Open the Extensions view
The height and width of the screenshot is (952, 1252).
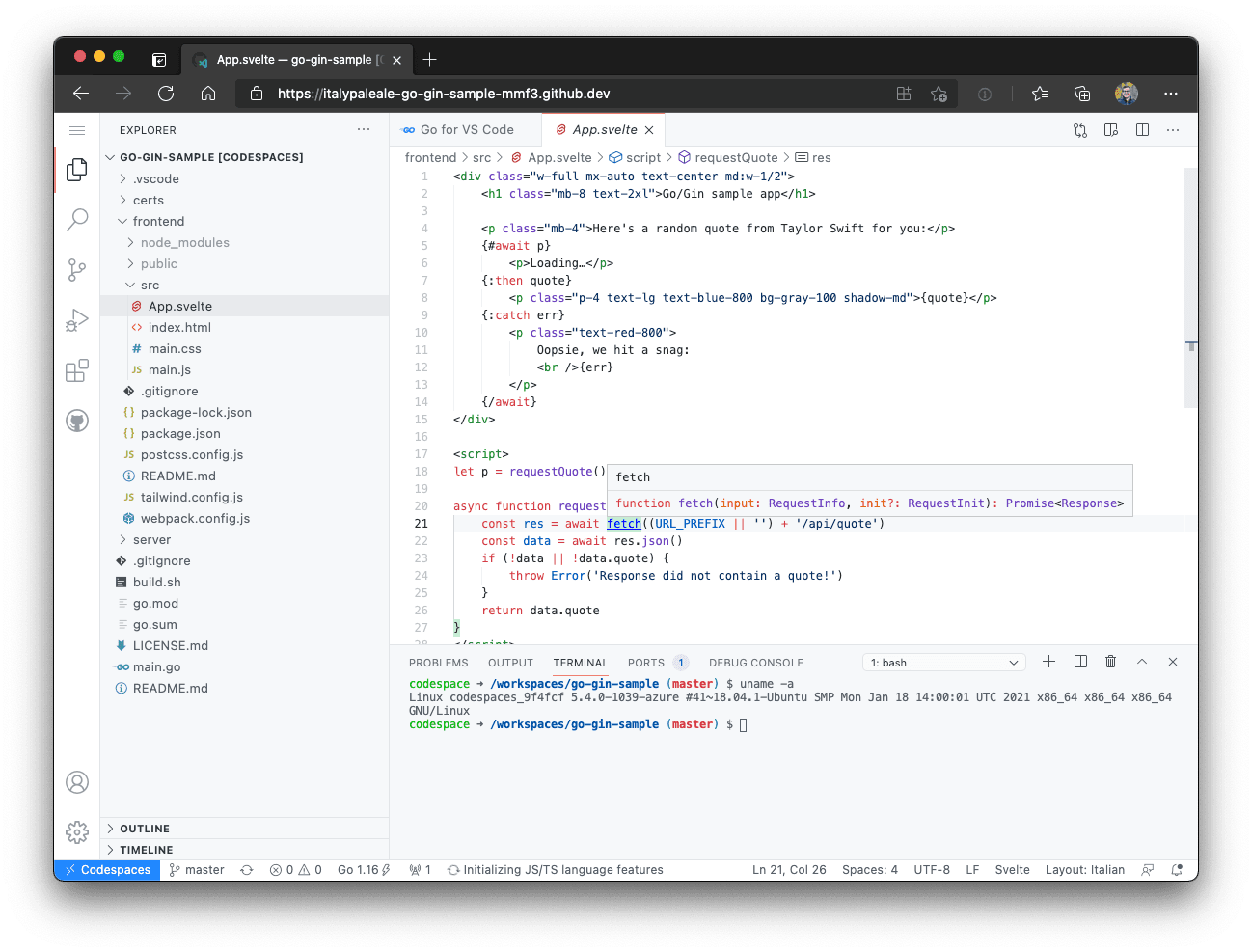point(77,370)
